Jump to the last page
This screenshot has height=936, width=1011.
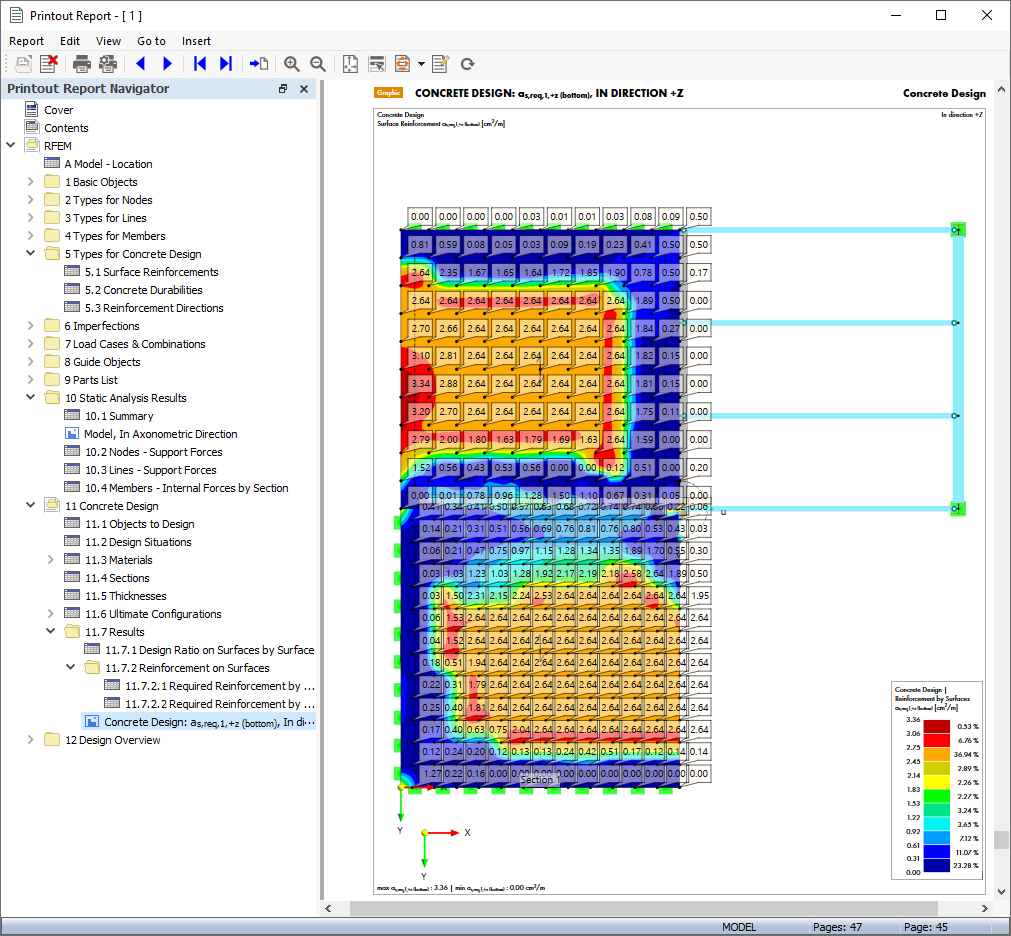point(226,64)
